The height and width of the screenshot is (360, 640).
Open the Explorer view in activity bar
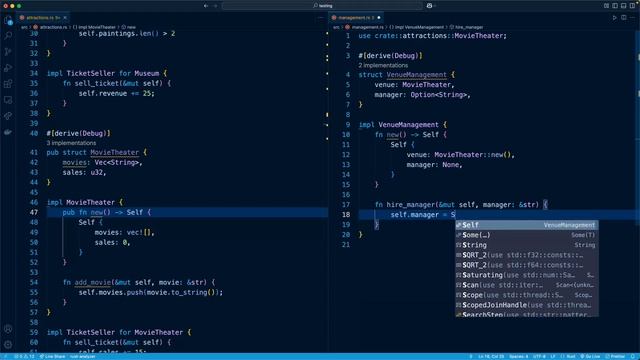(x=8, y=21)
